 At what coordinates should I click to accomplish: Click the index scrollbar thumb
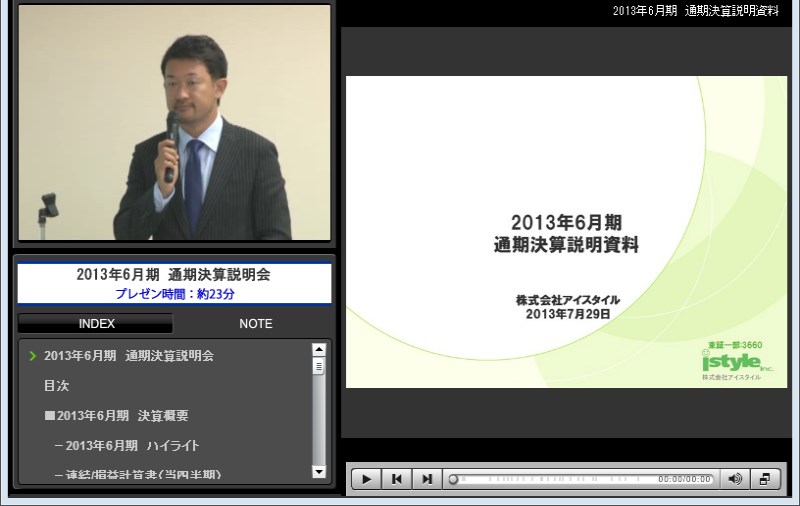pyautogui.click(x=319, y=366)
